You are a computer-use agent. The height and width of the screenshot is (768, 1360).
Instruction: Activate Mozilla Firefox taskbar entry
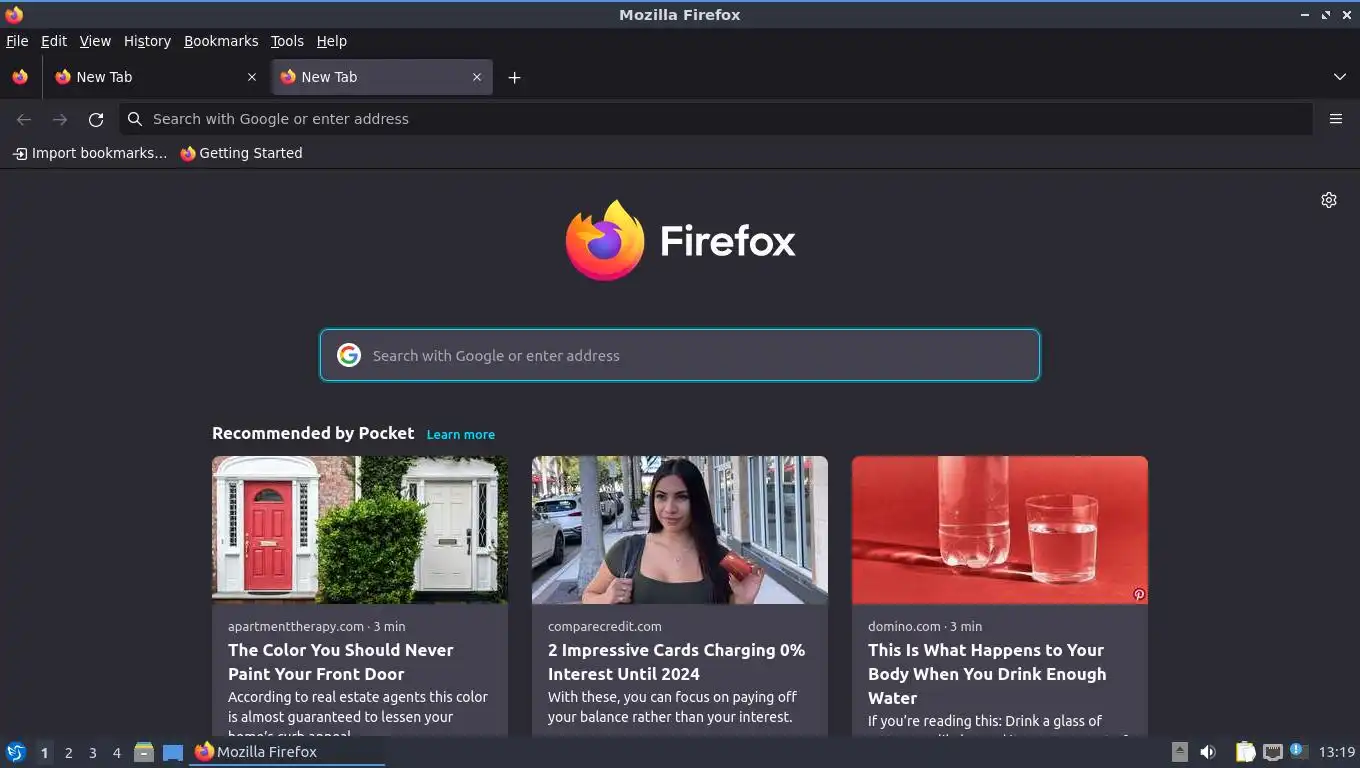[x=287, y=752]
